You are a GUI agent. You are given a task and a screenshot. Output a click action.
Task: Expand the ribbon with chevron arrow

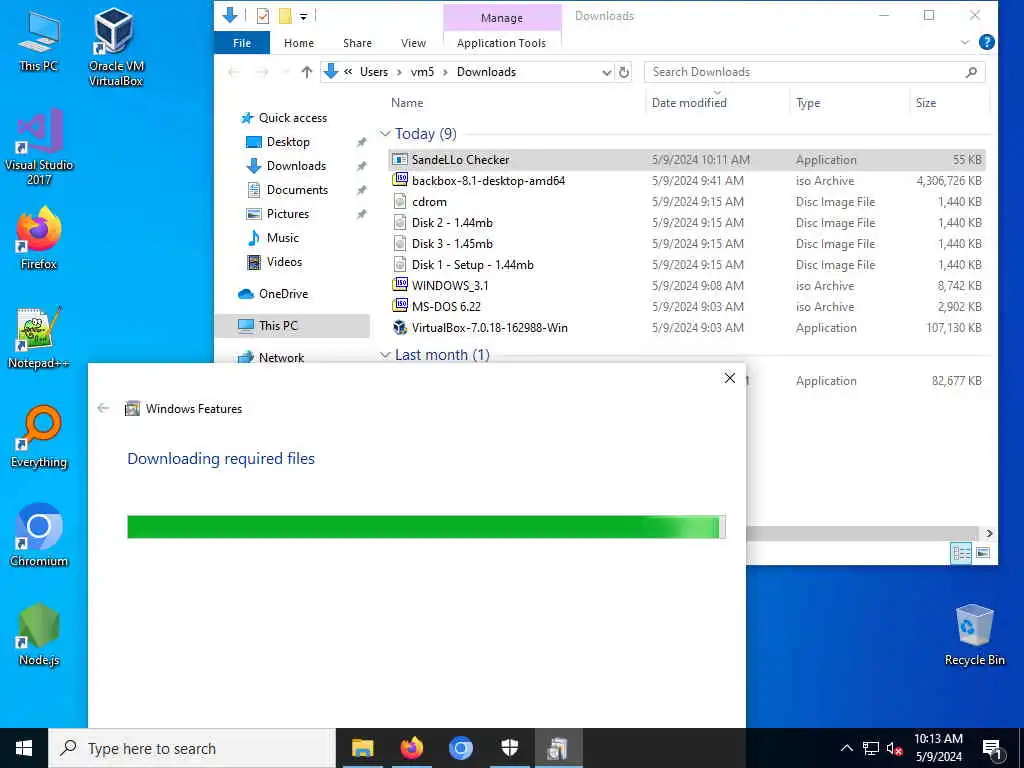coord(965,42)
